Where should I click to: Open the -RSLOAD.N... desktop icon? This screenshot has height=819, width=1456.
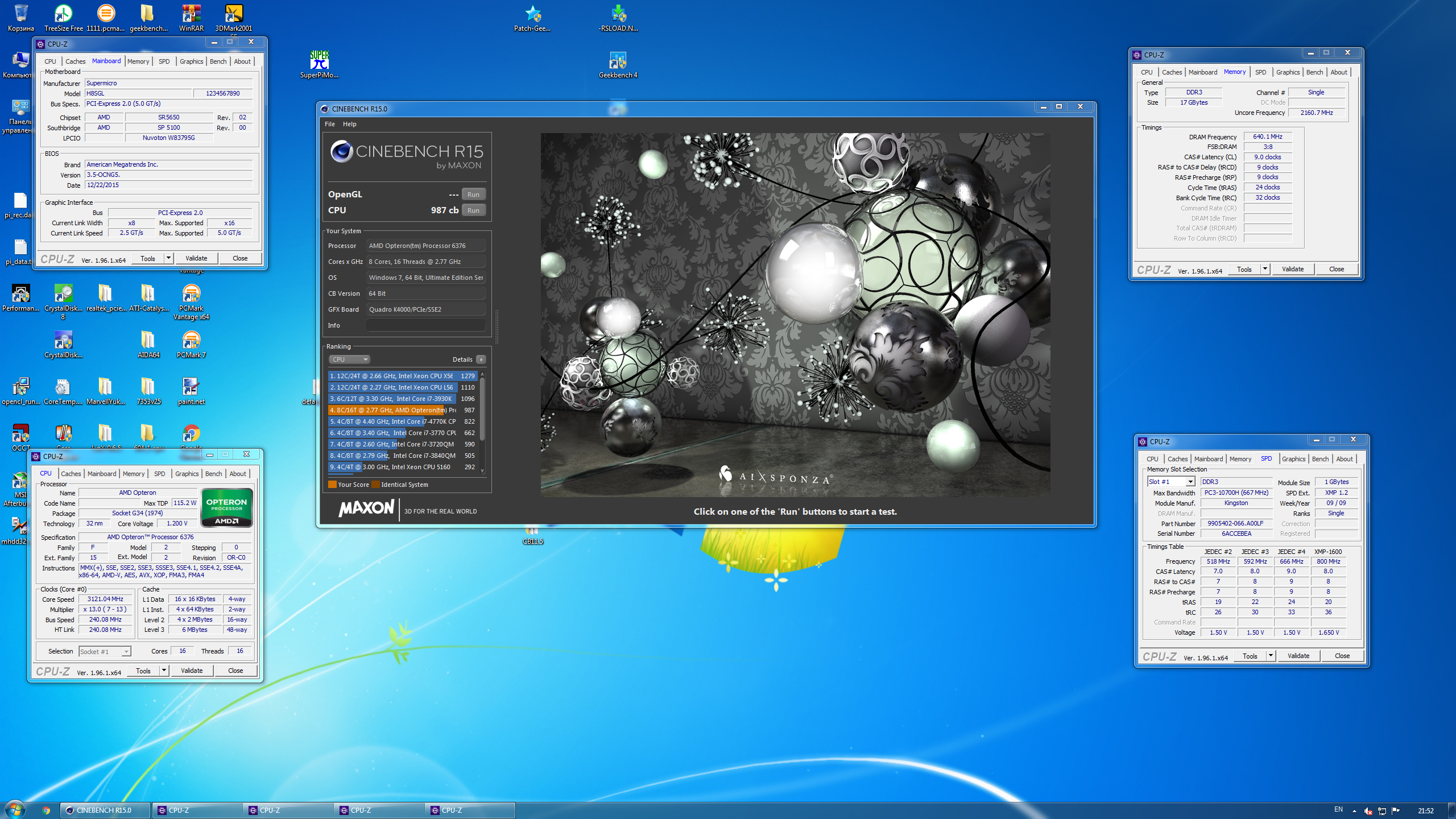click(618, 17)
